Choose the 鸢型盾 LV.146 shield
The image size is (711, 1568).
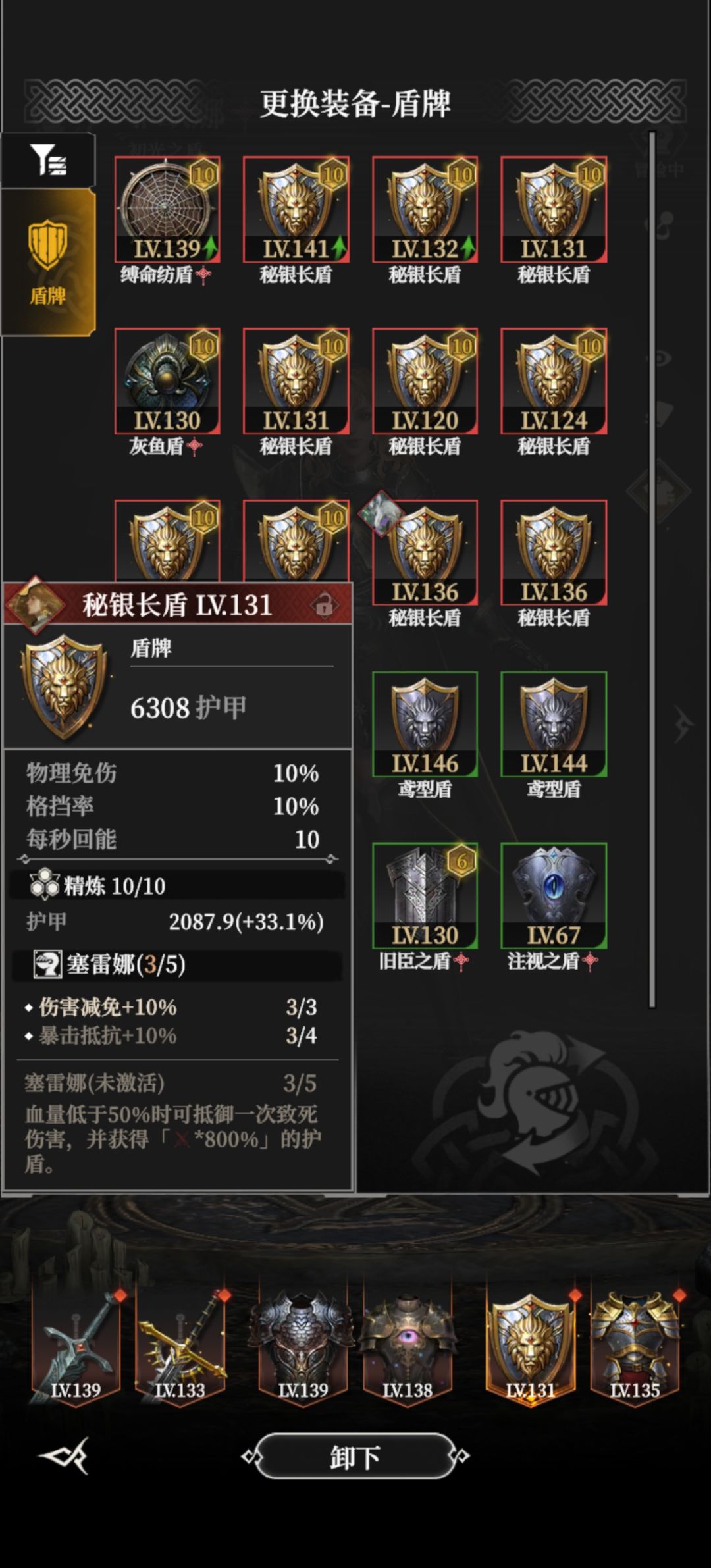425,724
